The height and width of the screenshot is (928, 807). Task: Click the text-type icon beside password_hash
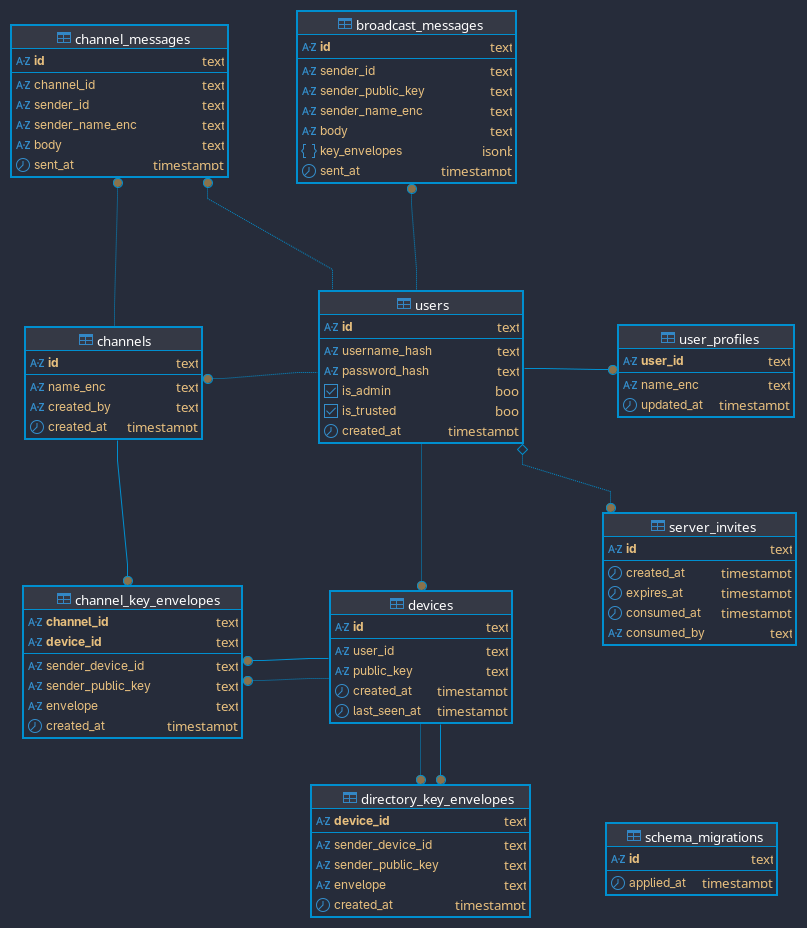point(331,371)
